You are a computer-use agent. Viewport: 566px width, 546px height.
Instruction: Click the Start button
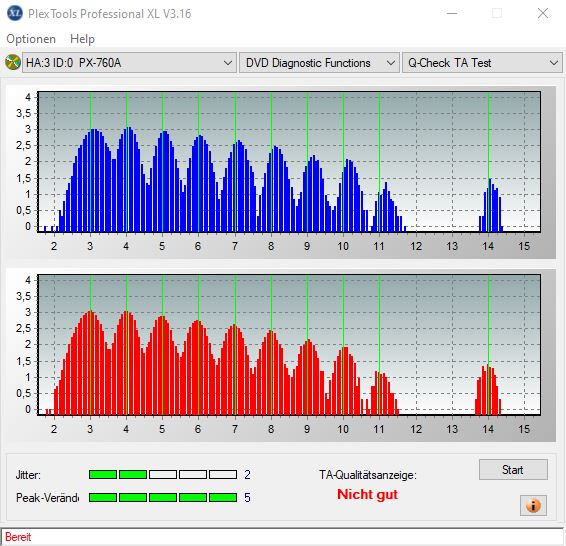click(x=513, y=469)
